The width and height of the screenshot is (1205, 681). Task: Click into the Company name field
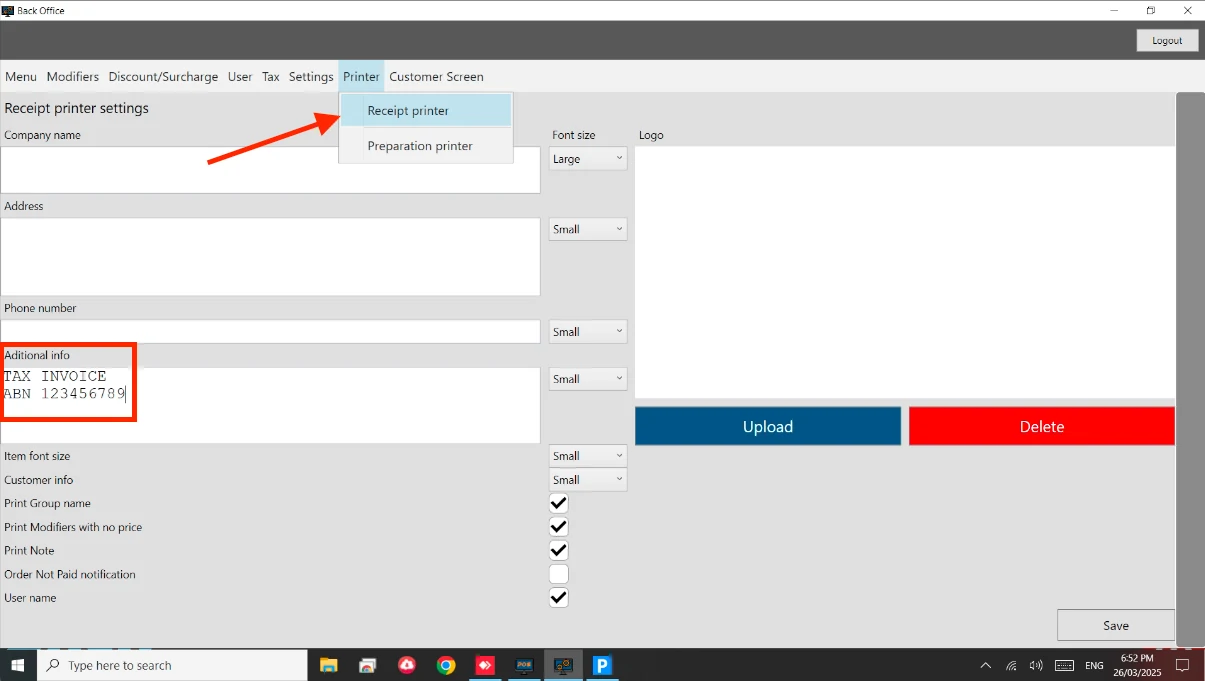pyautogui.click(x=270, y=170)
